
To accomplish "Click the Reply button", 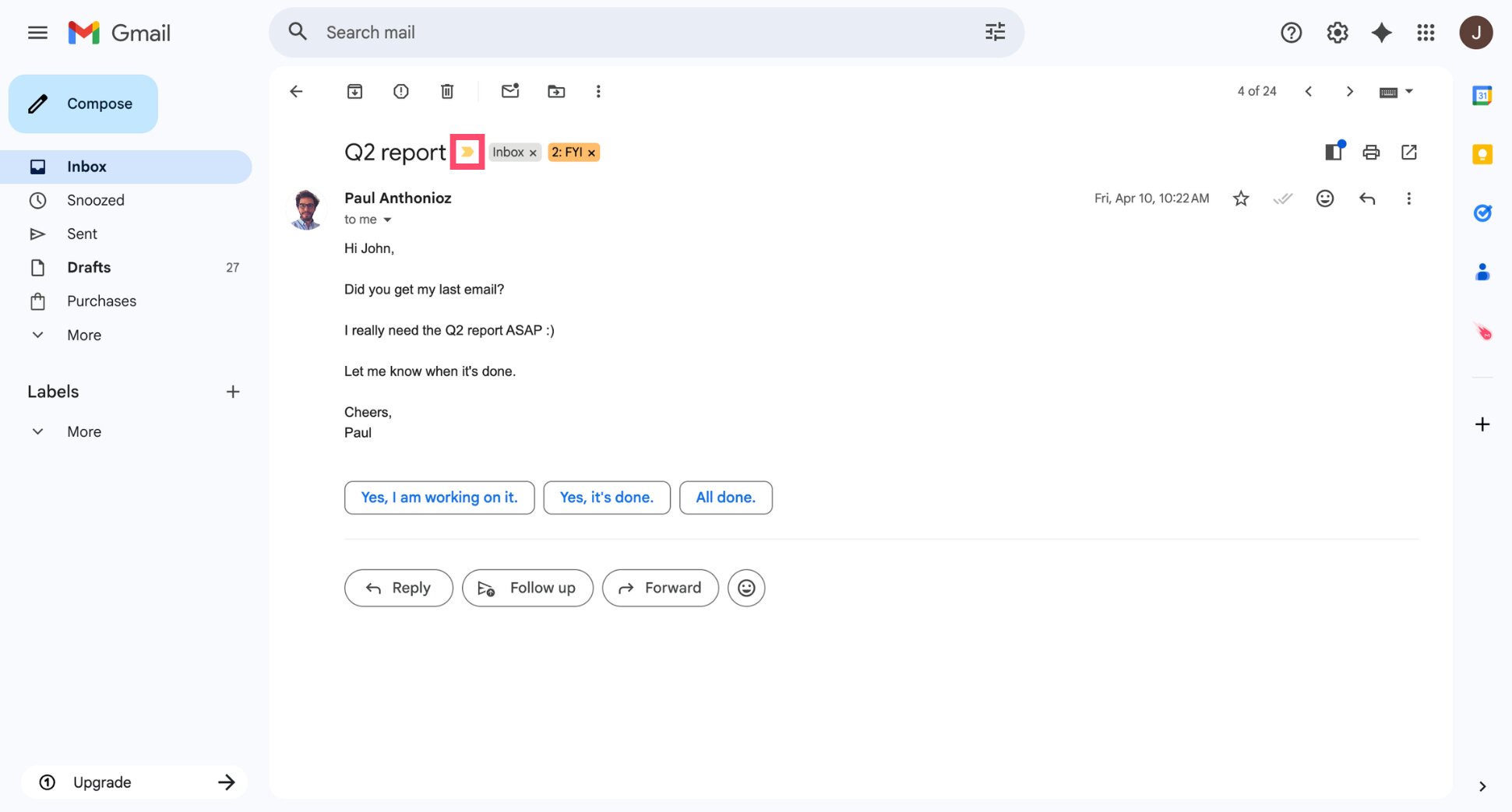I will (x=399, y=588).
